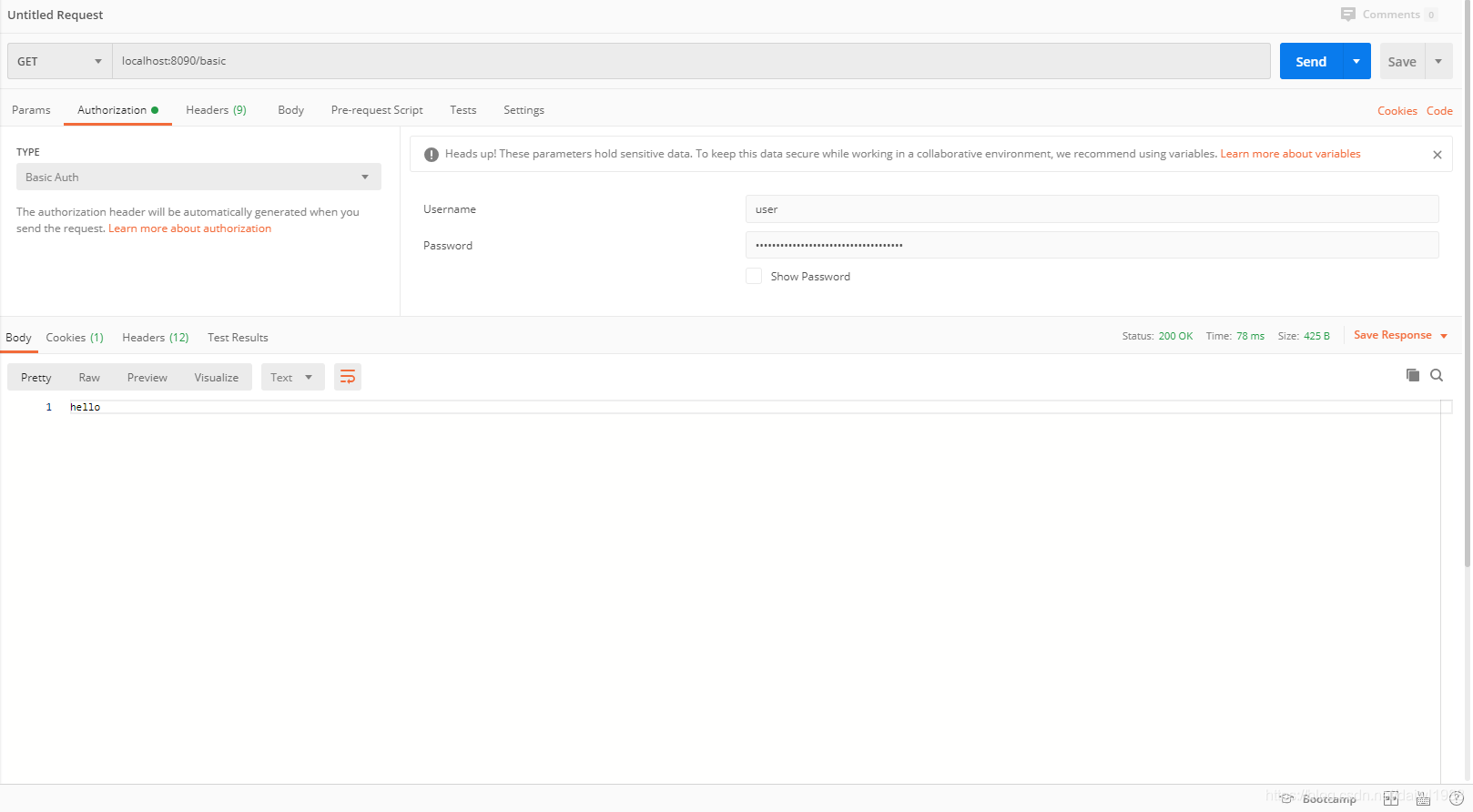Screen dimensions: 1473x812
Task: Open the Cookies link
Action: pos(1397,111)
